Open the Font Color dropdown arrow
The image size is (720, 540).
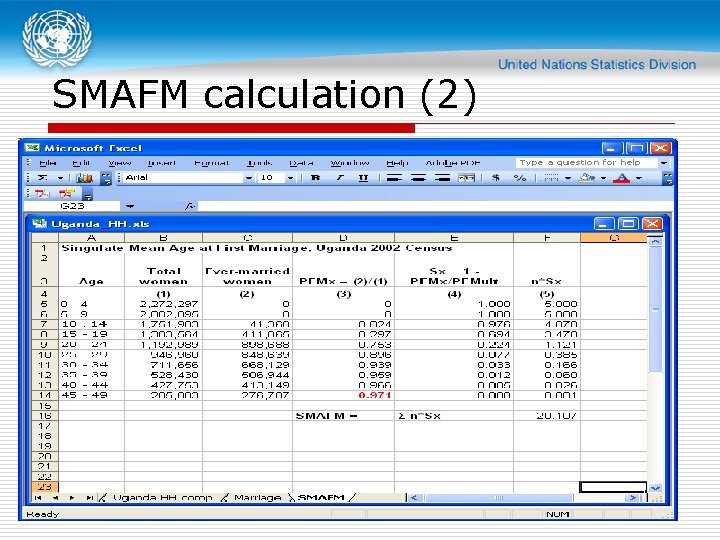(639, 178)
